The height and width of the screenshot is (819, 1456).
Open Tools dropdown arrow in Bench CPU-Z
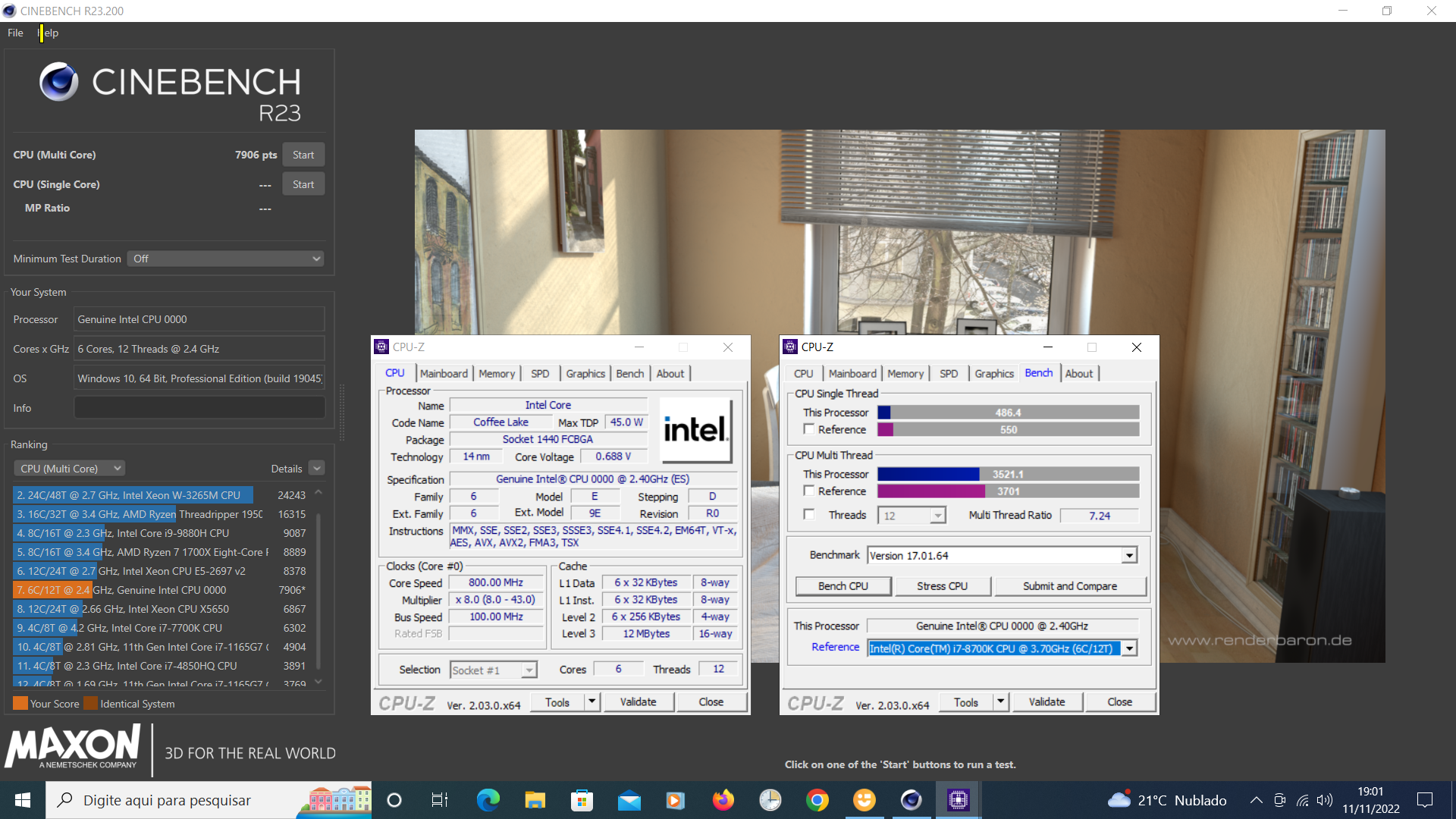click(x=1000, y=702)
